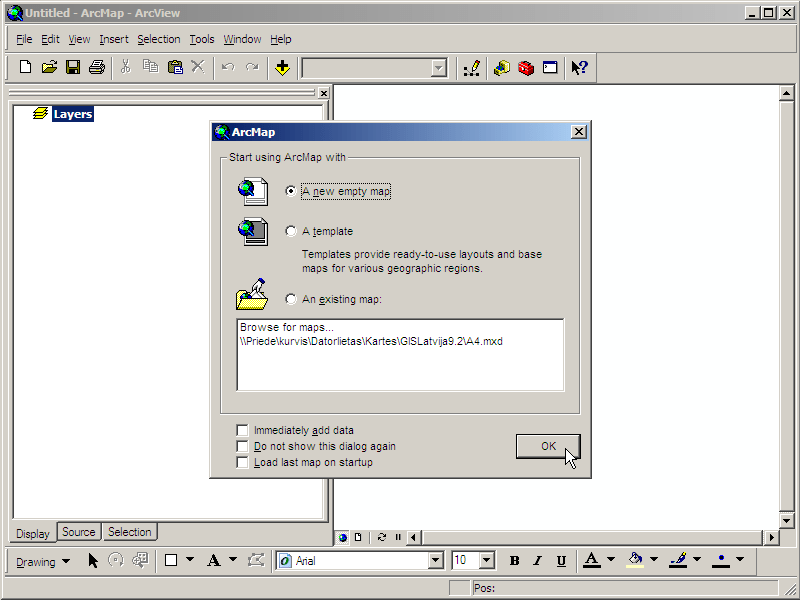Select the A new empty map option
The height and width of the screenshot is (600, 800).
pyautogui.click(x=291, y=191)
